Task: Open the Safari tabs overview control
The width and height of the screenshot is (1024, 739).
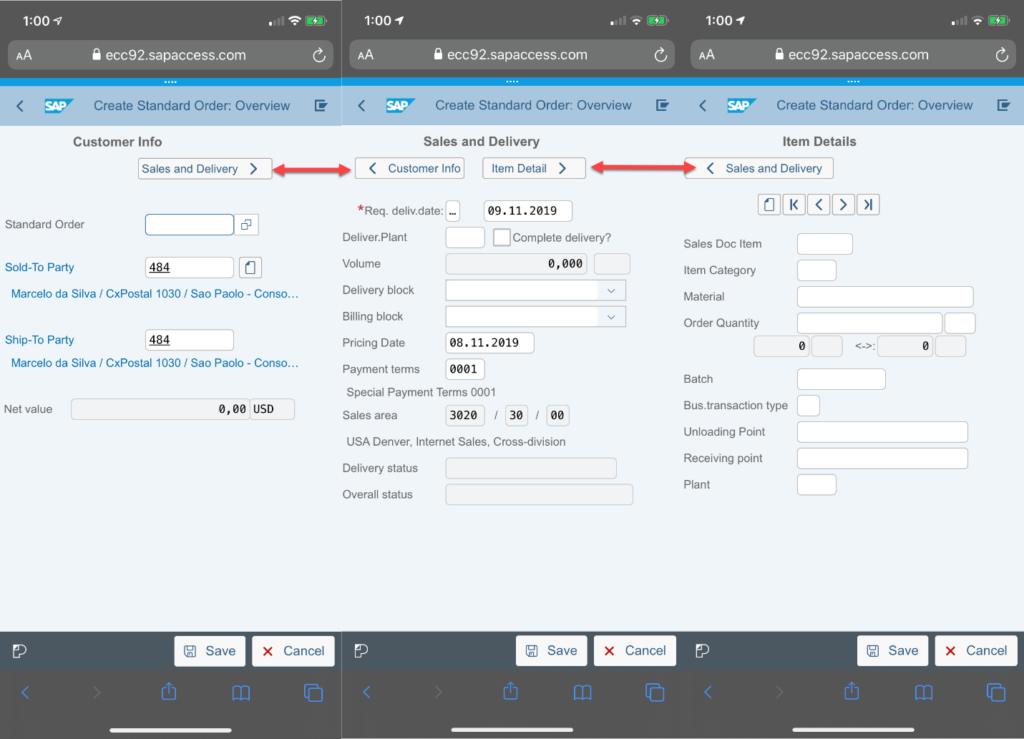Action: click(x=313, y=692)
